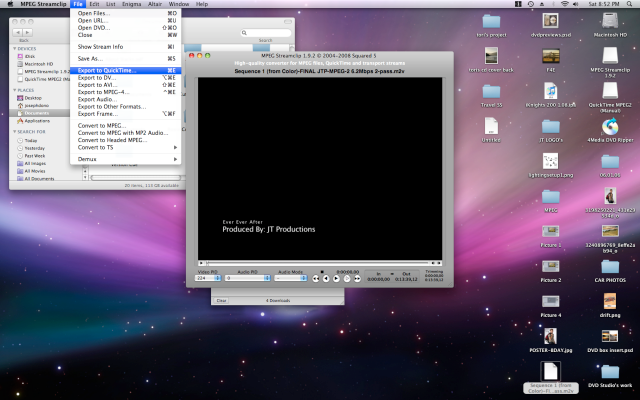640x400 pixels.
Task: Choose Export Audio menu entry
Action: [126, 99]
